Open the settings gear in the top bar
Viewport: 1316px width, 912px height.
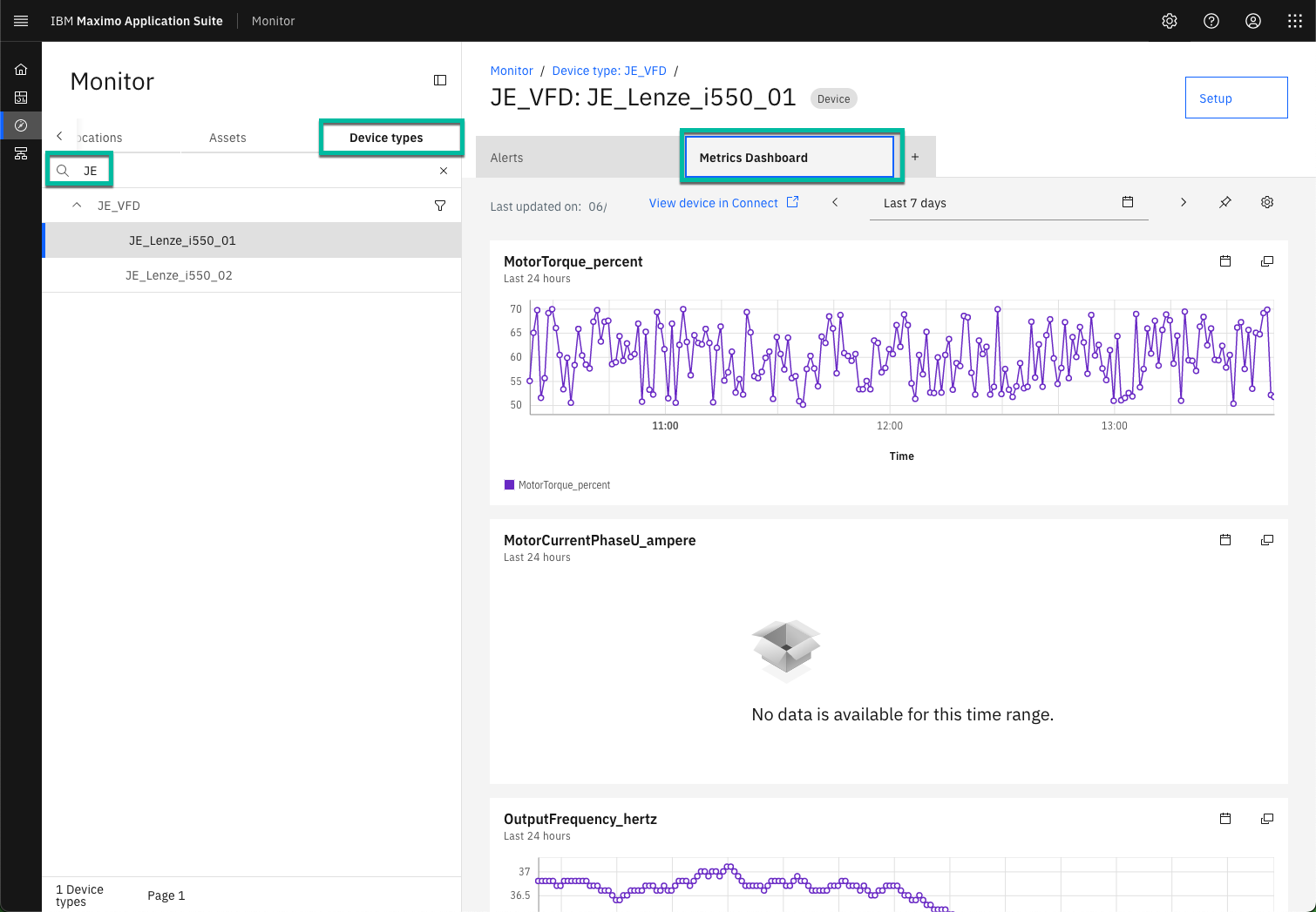pos(1170,21)
